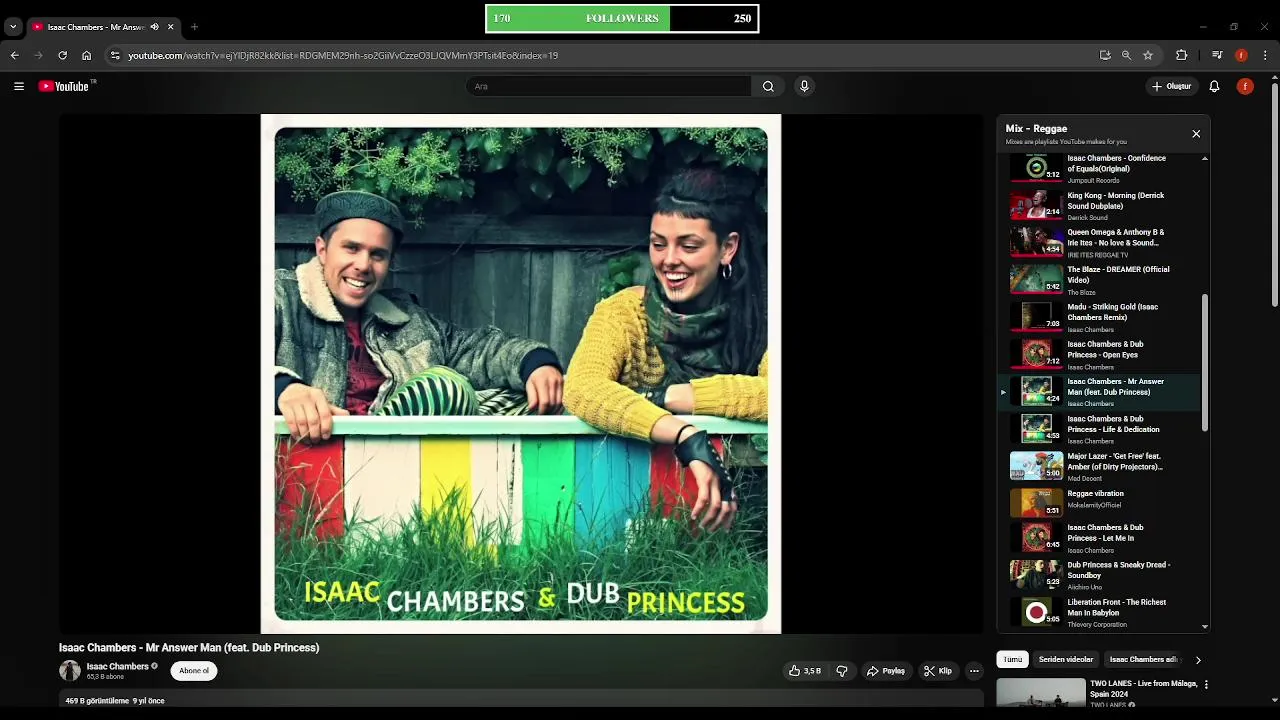1280x720 pixels.
Task: Click the video title text below the player
Action: coord(189,648)
